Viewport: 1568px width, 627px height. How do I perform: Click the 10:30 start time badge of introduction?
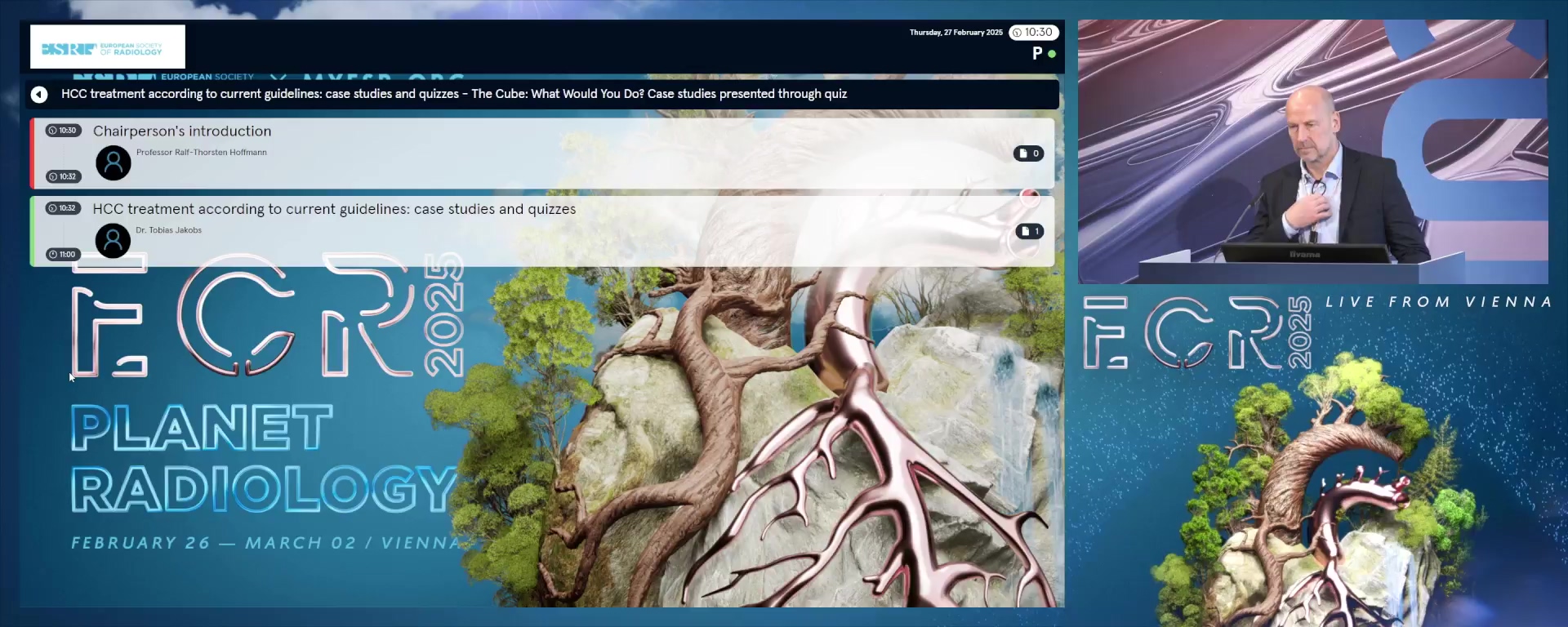tap(63, 131)
